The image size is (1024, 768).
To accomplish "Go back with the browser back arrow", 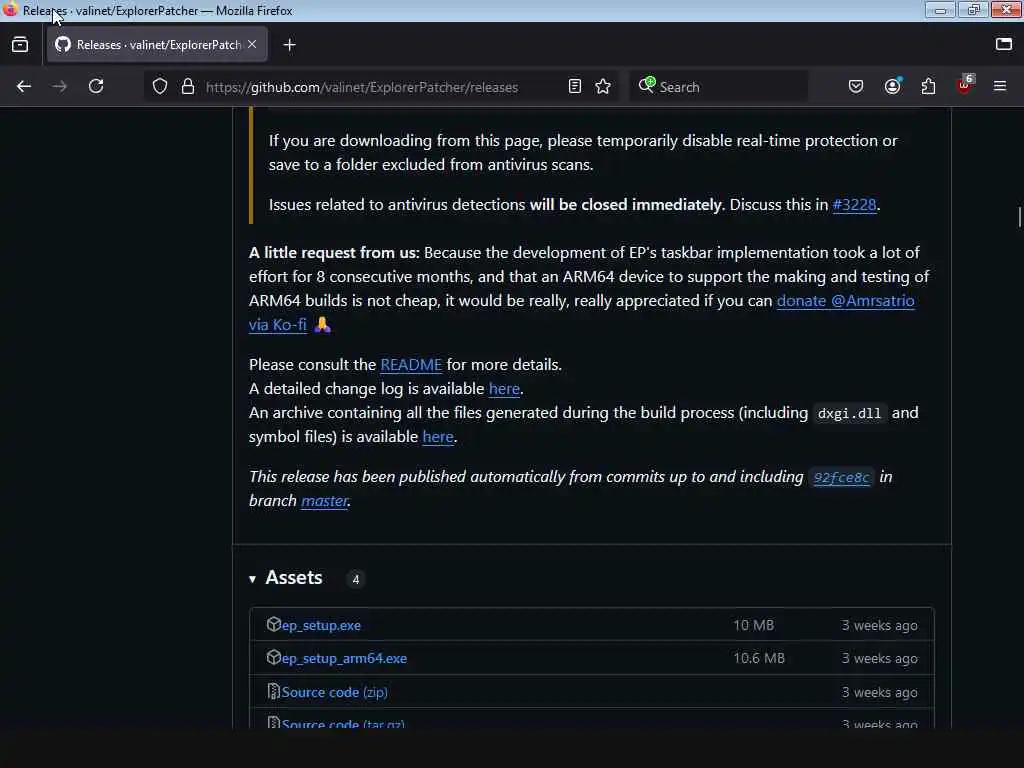I will point(24,86).
